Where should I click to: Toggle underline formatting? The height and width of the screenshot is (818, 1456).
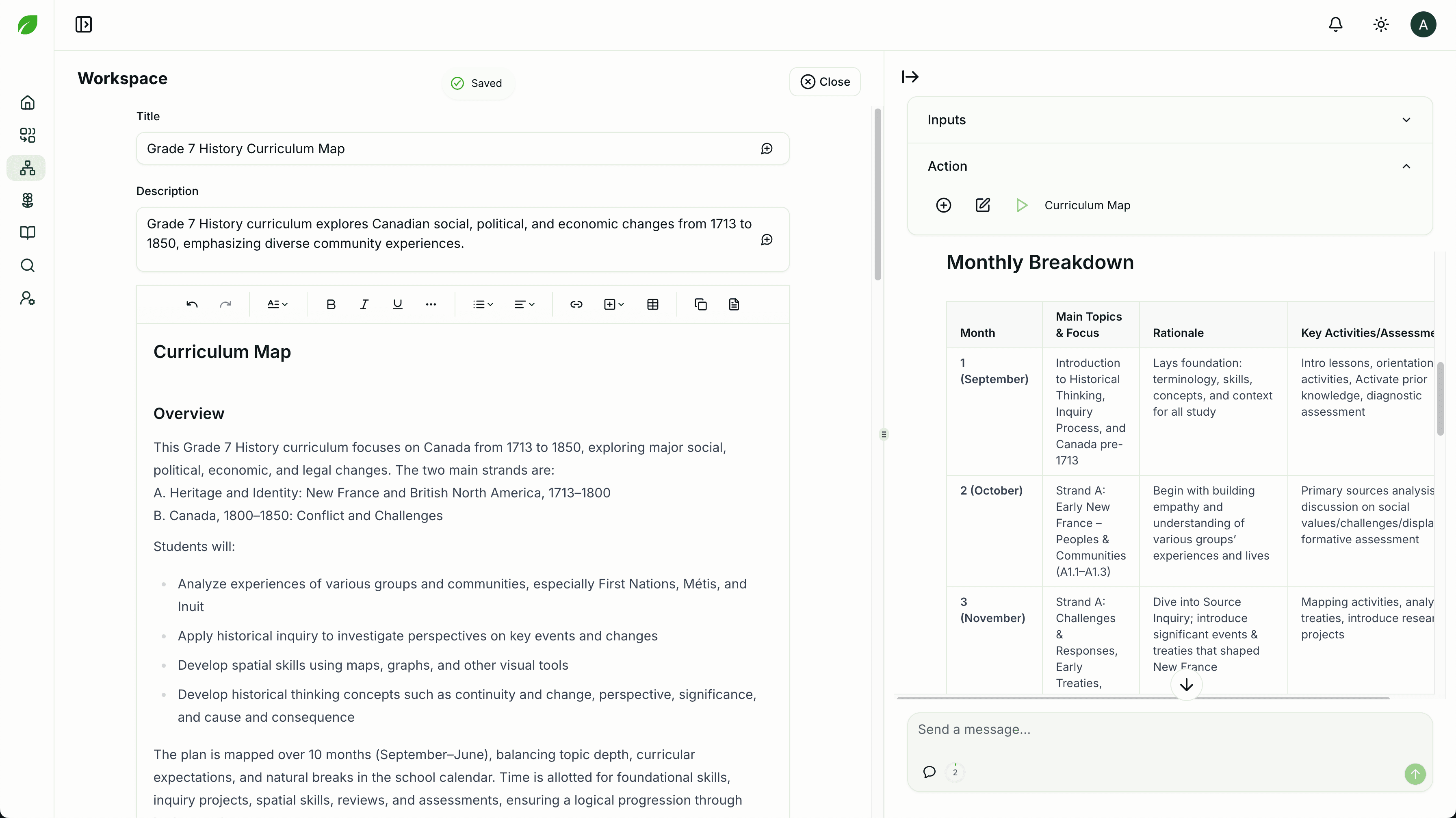click(x=397, y=305)
